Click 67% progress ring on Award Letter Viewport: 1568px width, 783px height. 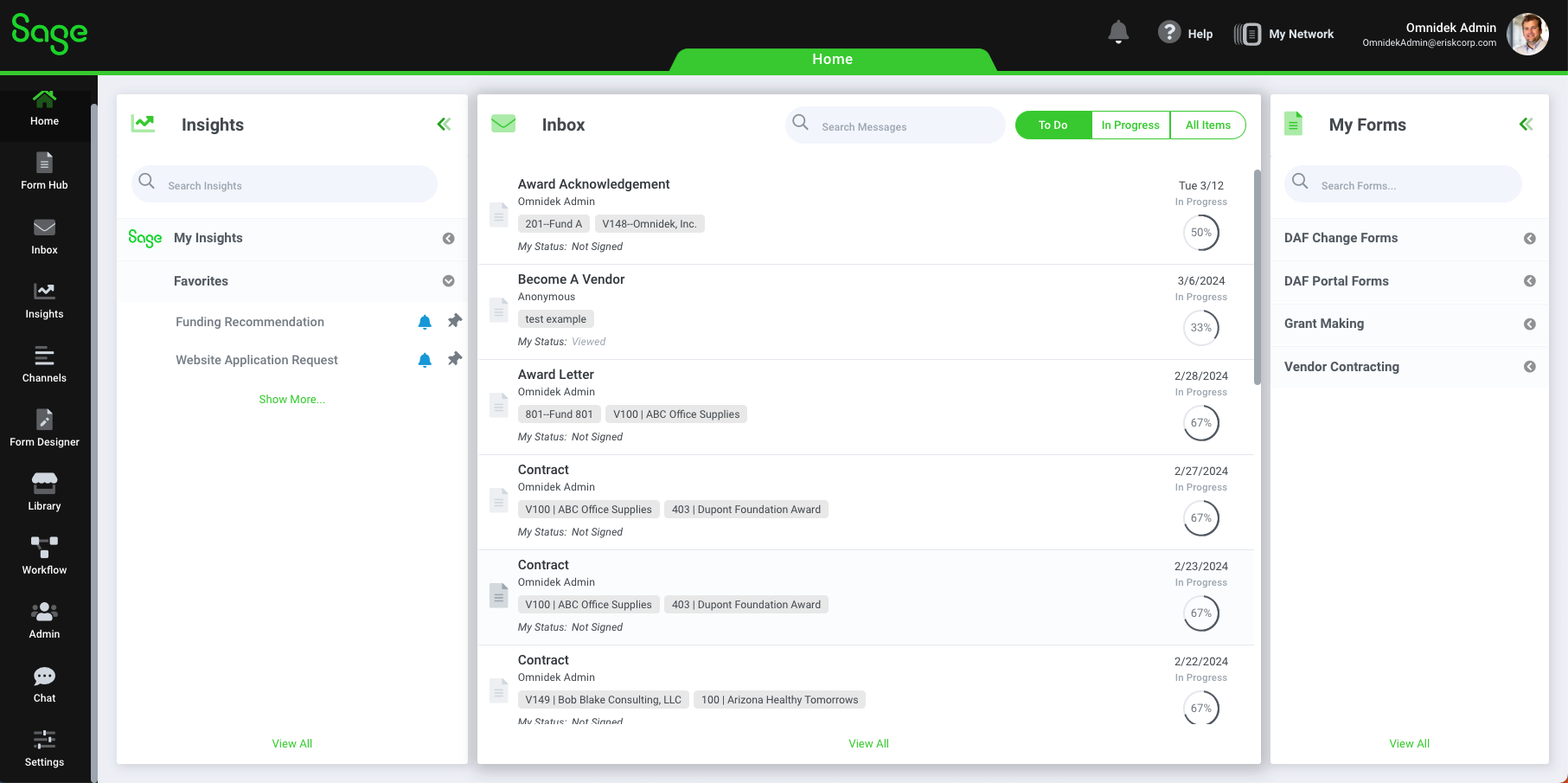[x=1201, y=423]
